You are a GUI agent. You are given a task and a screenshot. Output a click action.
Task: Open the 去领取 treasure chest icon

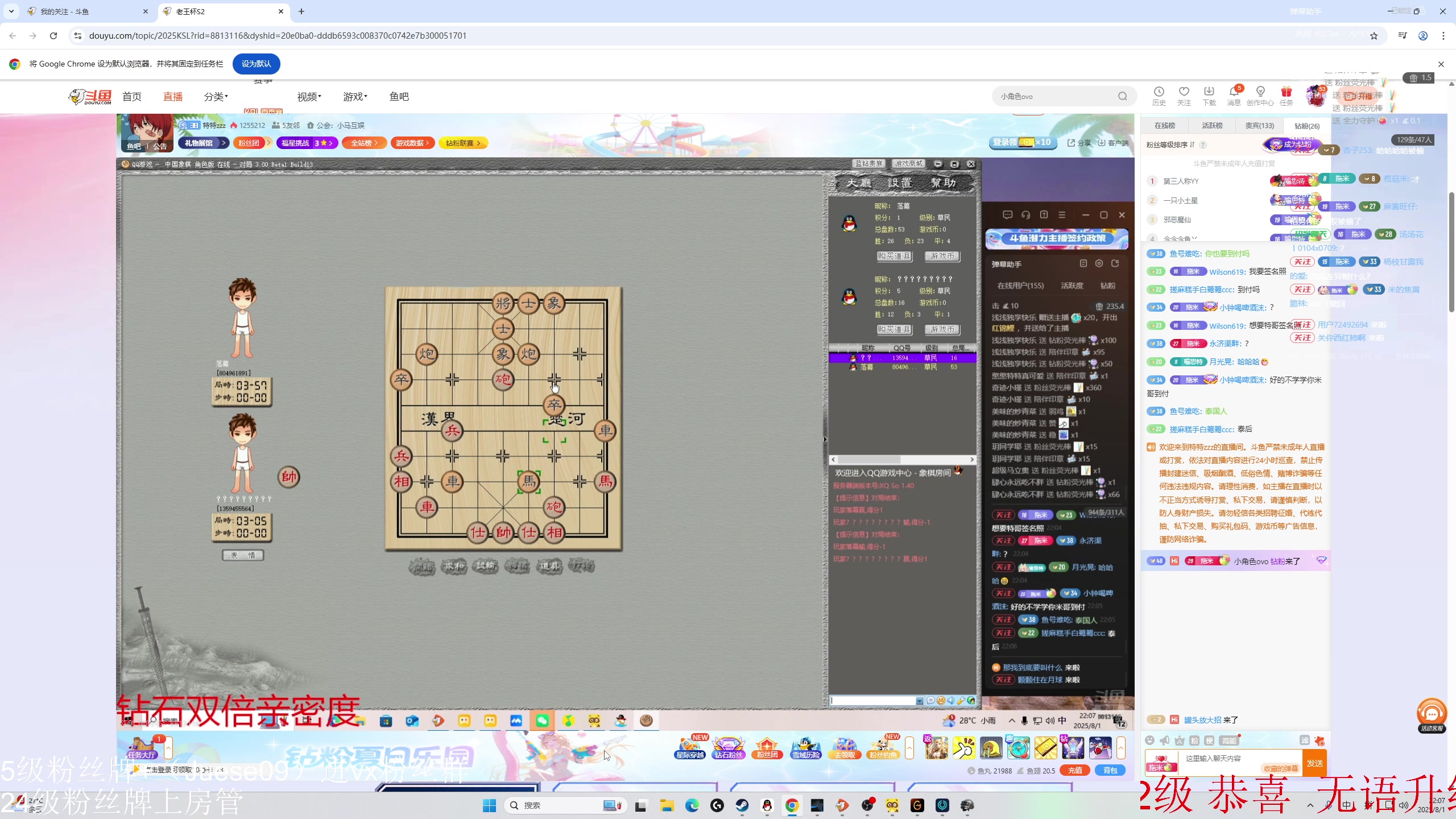(x=845, y=747)
